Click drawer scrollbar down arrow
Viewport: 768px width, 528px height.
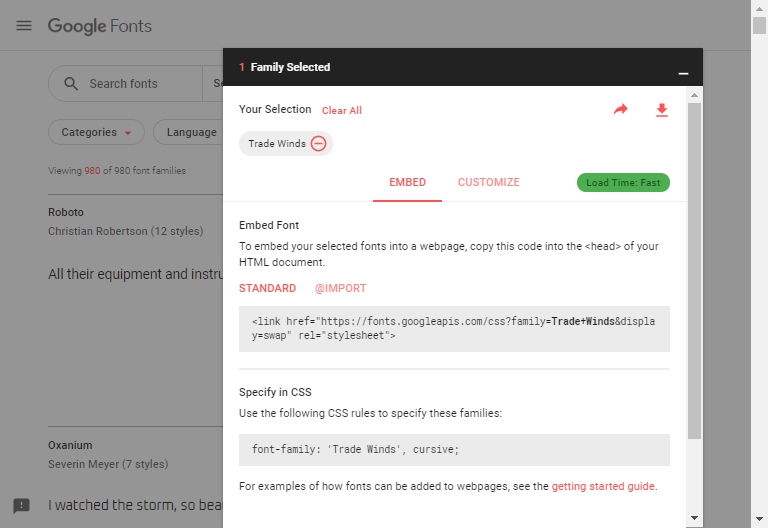694,518
